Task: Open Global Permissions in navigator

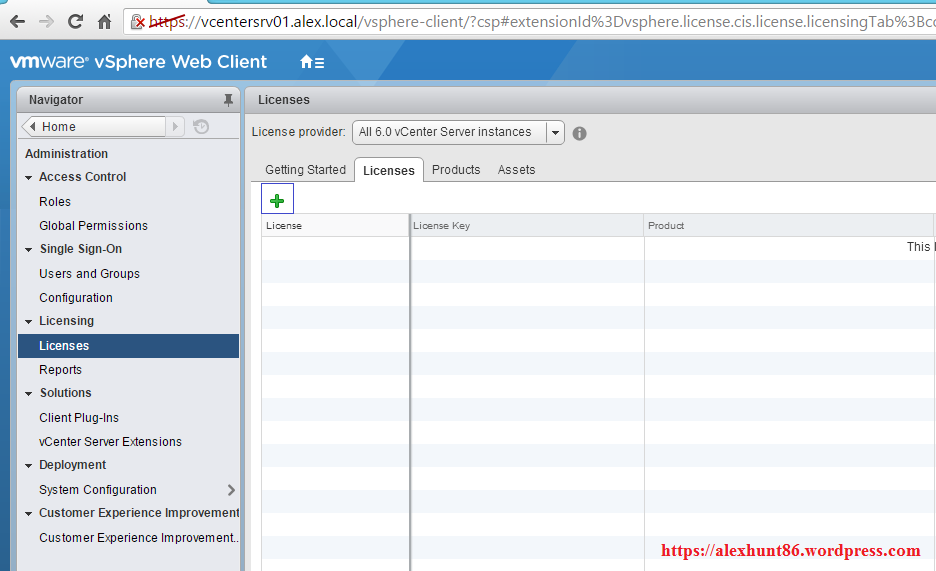Action: (93, 226)
